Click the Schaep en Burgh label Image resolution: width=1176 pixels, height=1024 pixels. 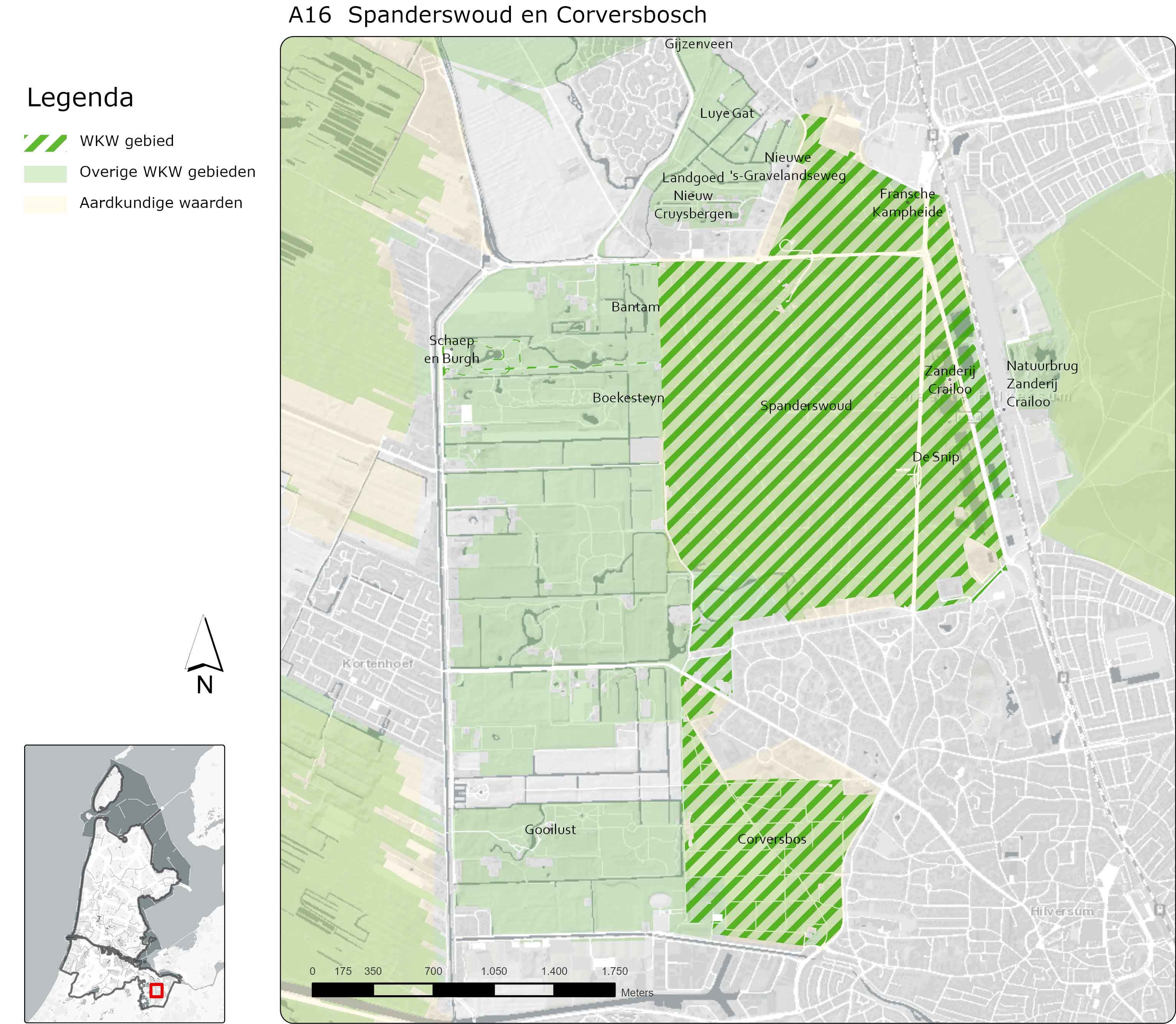(451, 349)
